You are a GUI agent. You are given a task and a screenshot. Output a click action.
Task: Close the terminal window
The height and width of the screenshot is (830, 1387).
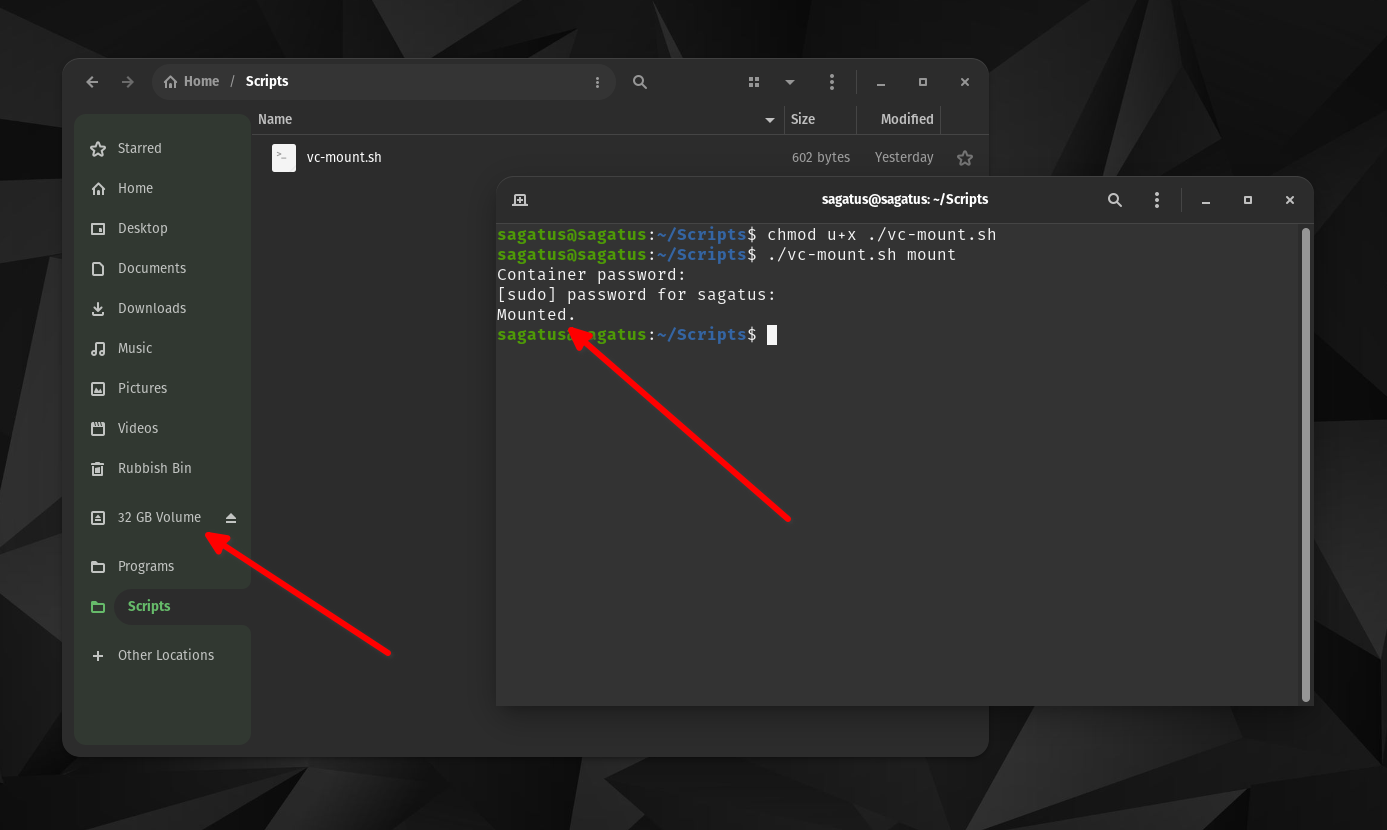1290,200
